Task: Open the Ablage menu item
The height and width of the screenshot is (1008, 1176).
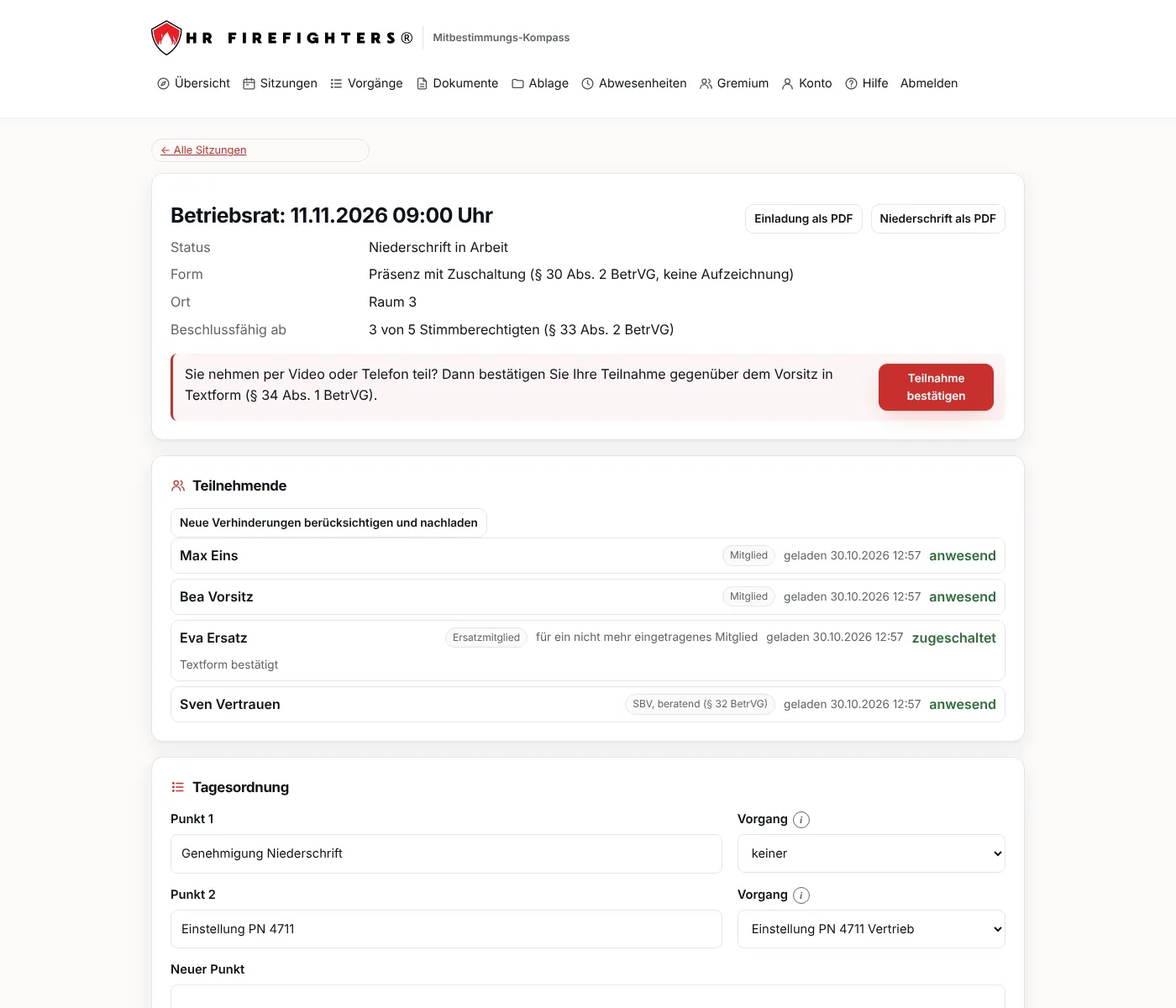Action: pos(540,83)
